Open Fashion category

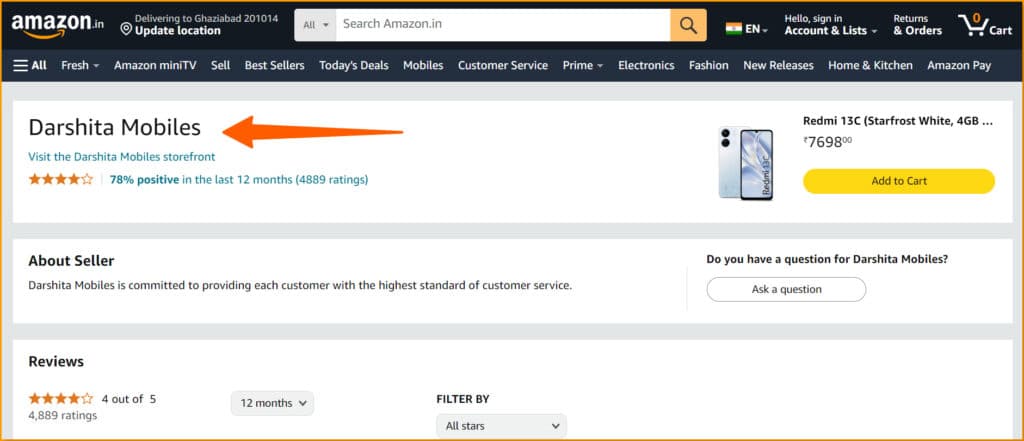709,65
